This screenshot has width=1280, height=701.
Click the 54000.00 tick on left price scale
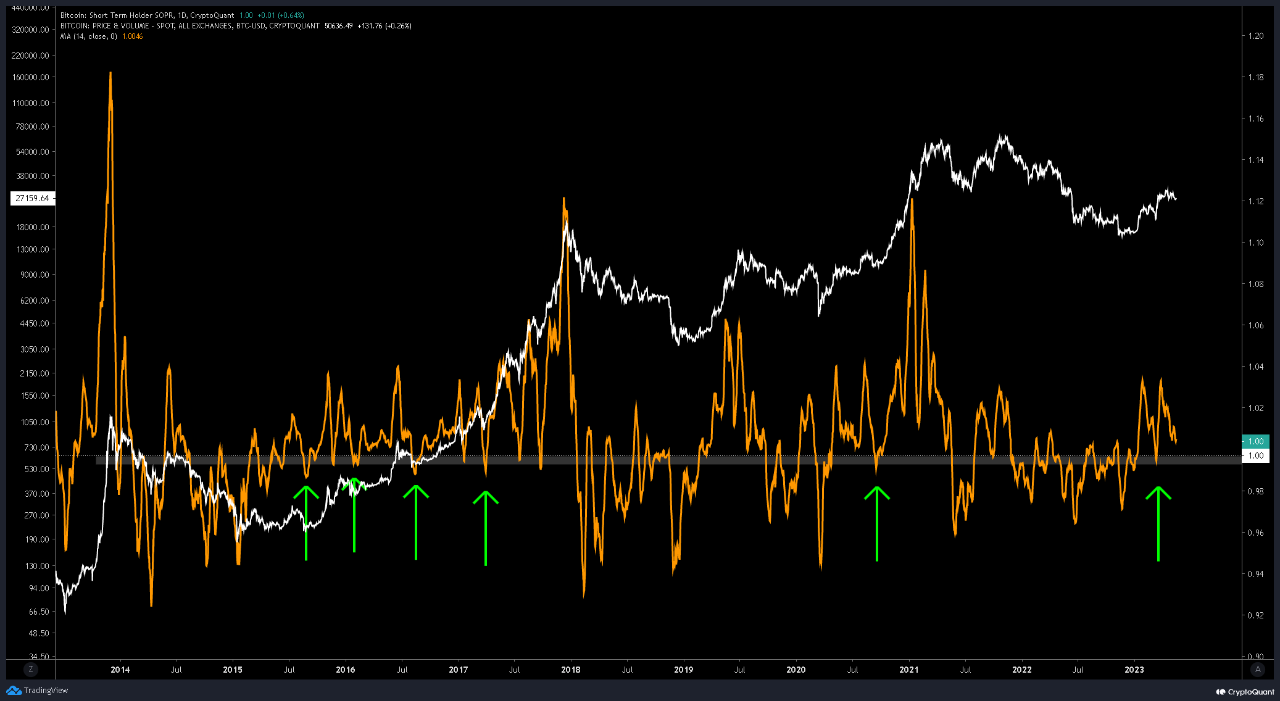(x=34, y=152)
